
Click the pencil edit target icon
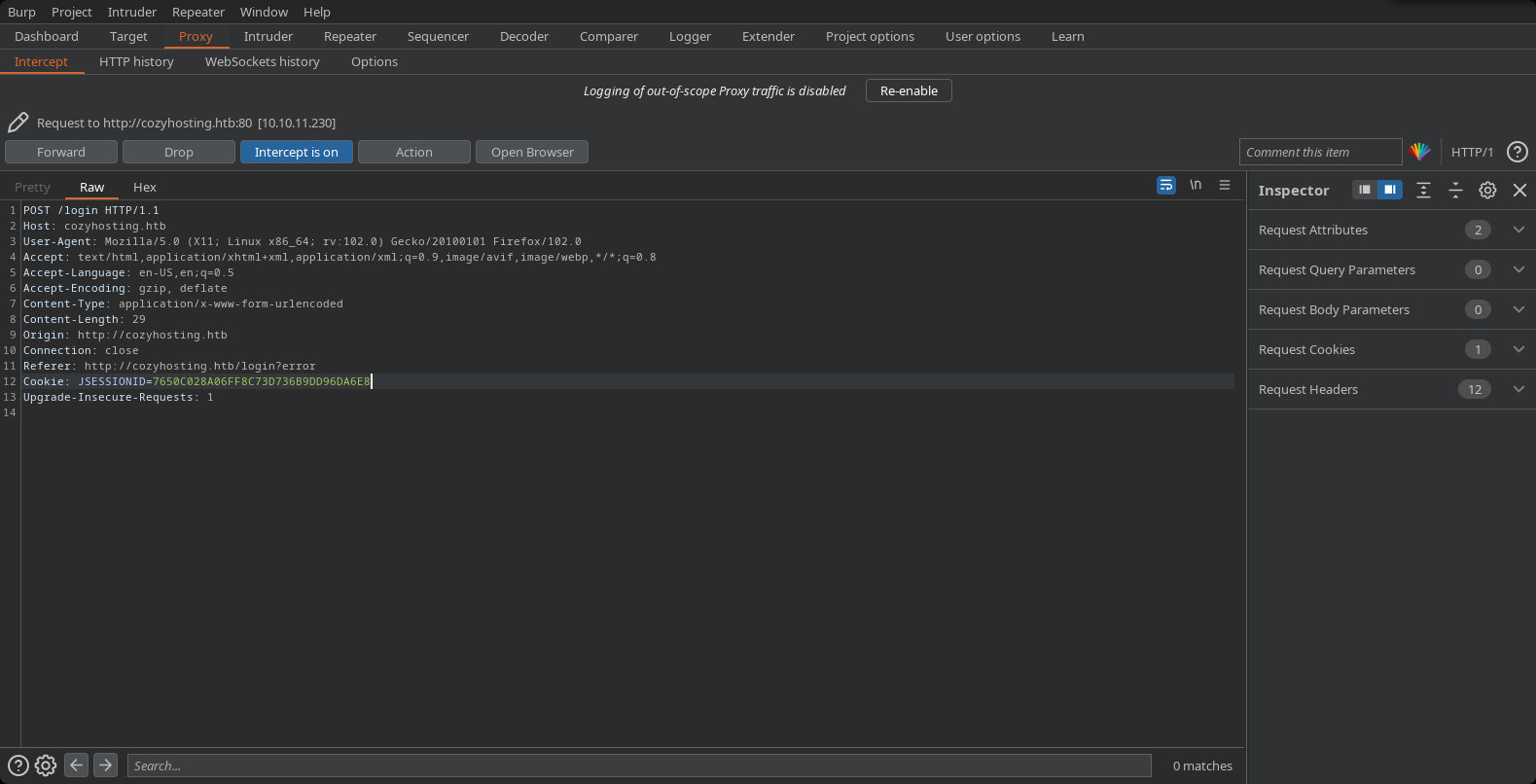(x=18, y=123)
